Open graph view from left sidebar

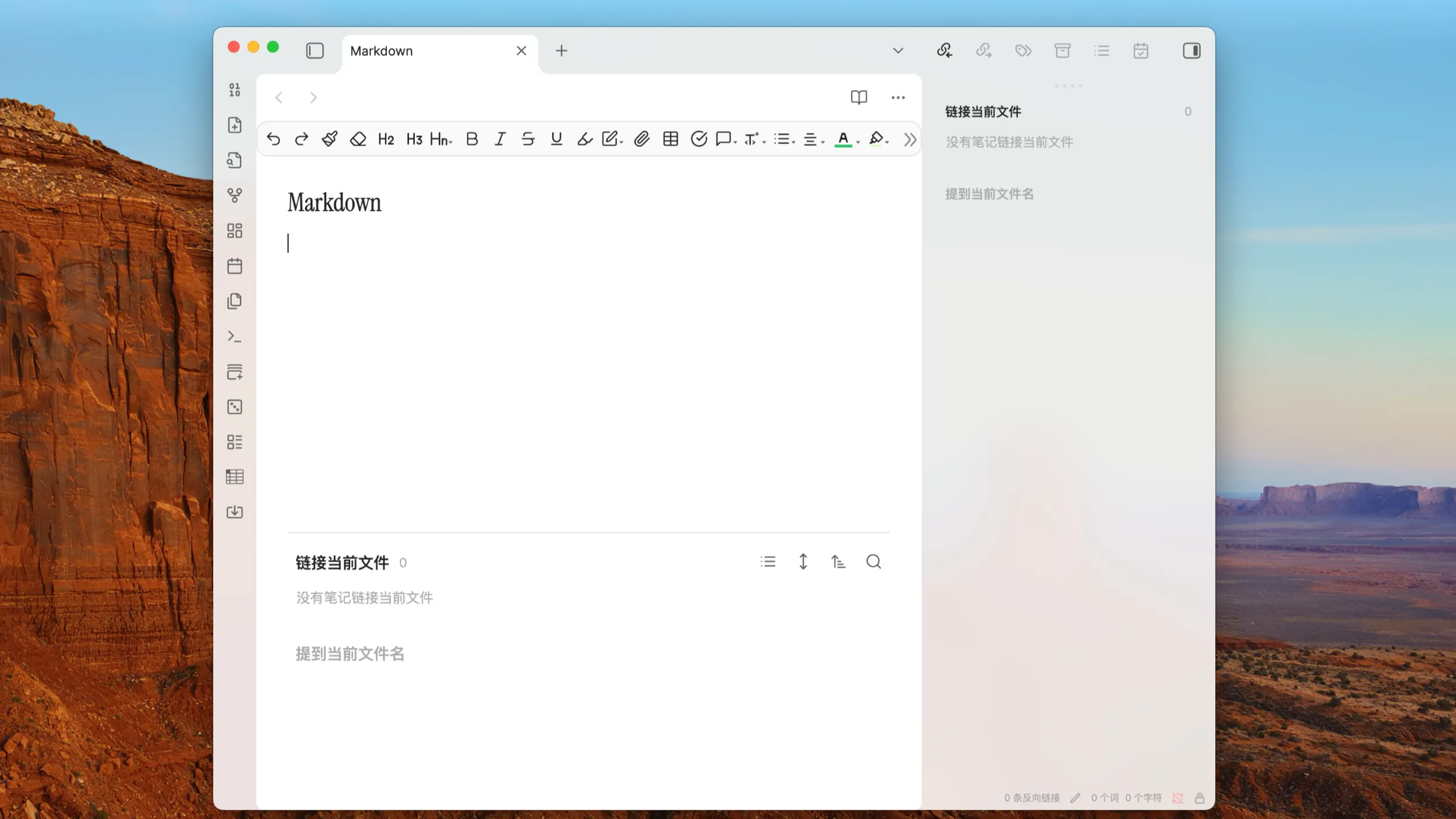click(x=234, y=195)
